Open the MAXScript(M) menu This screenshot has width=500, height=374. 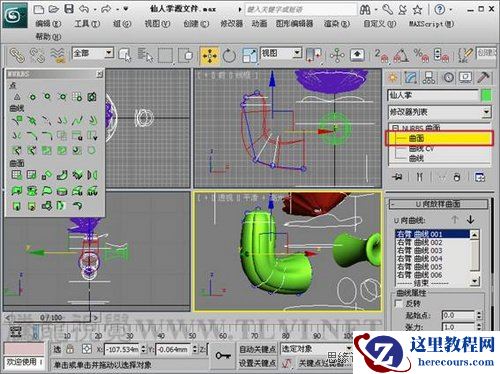(431, 24)
